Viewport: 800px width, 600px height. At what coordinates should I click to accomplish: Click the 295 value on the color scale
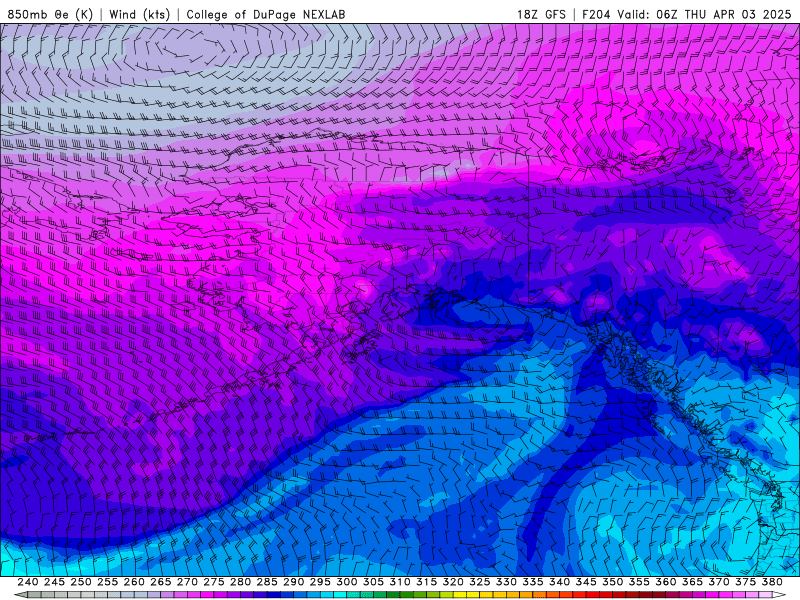[x=320, y=582]
